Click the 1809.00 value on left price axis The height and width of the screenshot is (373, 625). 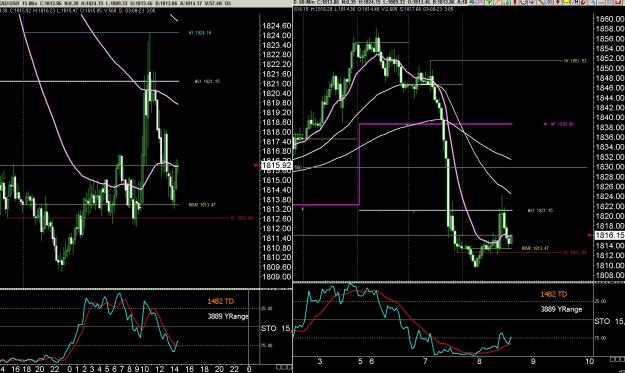click(x=277, y=277)
